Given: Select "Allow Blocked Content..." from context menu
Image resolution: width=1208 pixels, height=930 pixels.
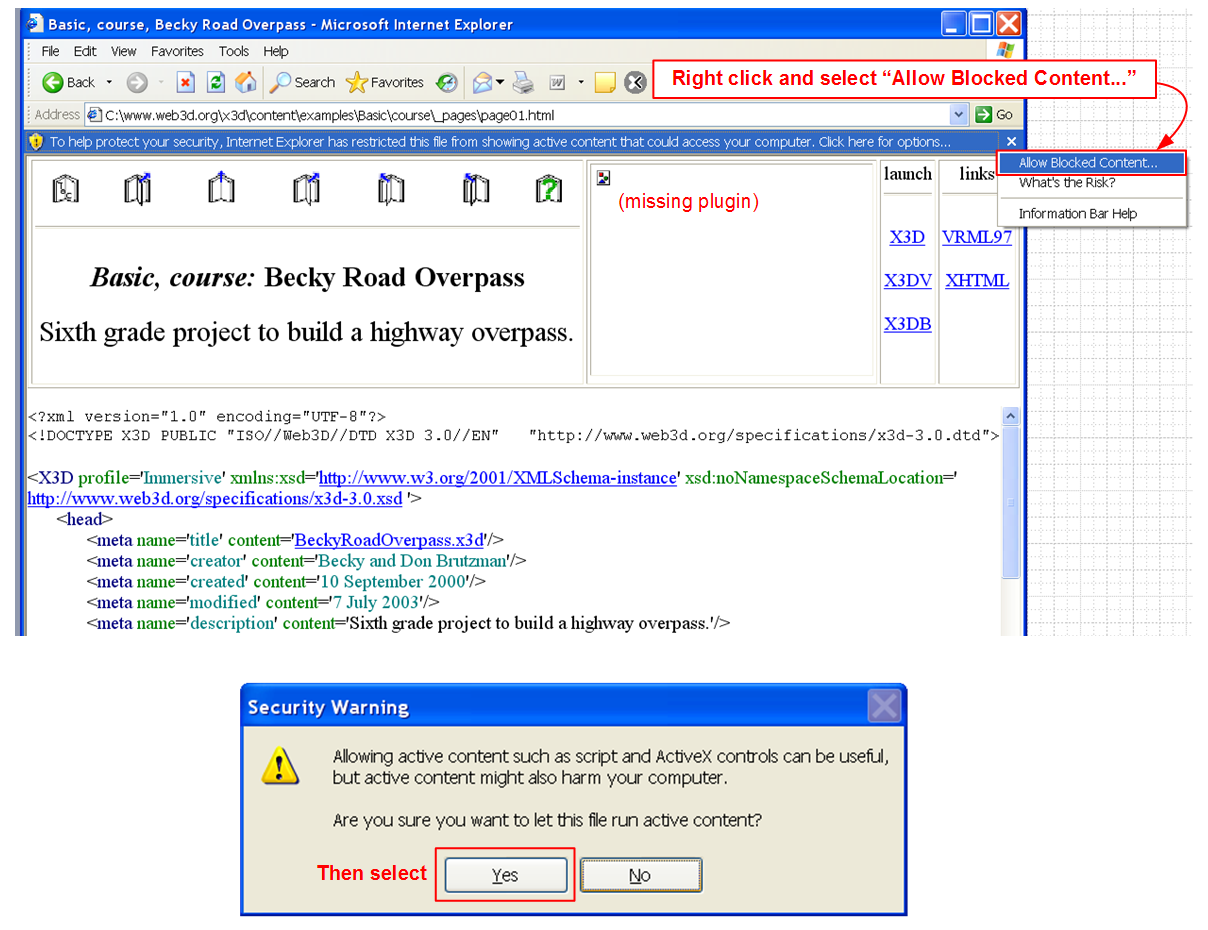Looking at the screenshot, I should click(1088, 163).
